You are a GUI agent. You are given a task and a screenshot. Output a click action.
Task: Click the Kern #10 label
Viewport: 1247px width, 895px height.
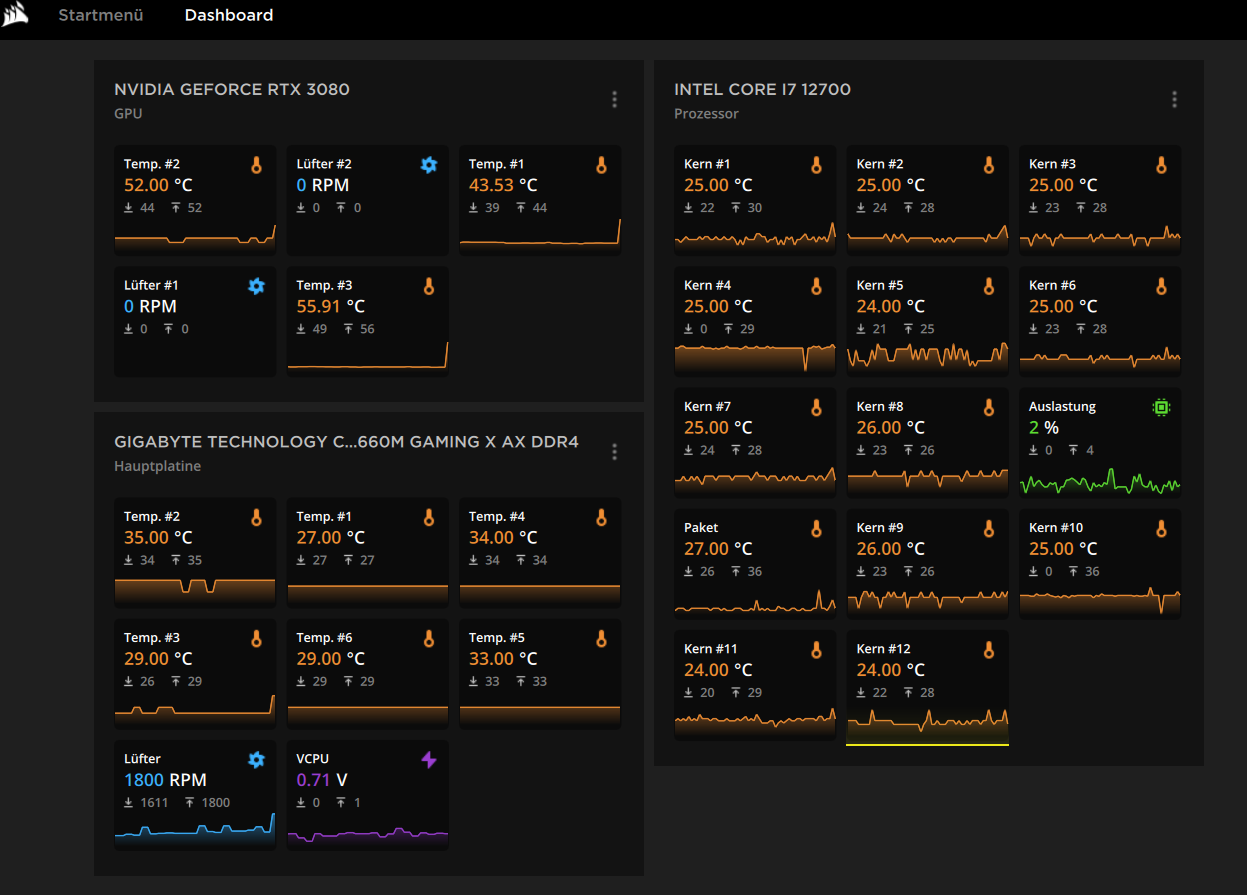coord(1056,527)
